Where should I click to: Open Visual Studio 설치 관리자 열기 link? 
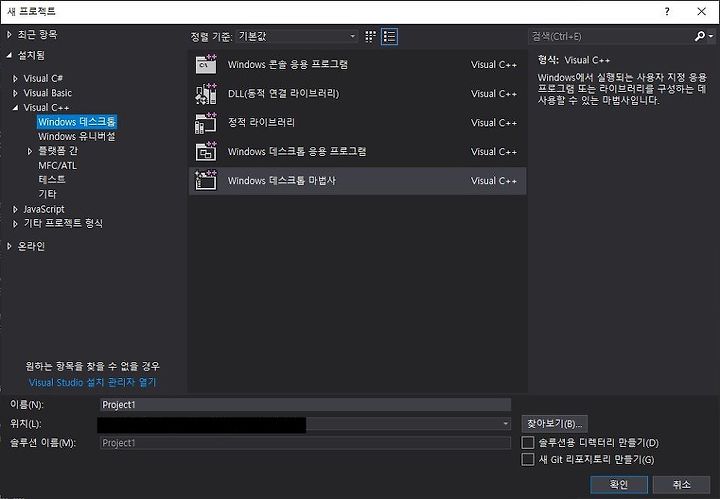click(92, 382)
